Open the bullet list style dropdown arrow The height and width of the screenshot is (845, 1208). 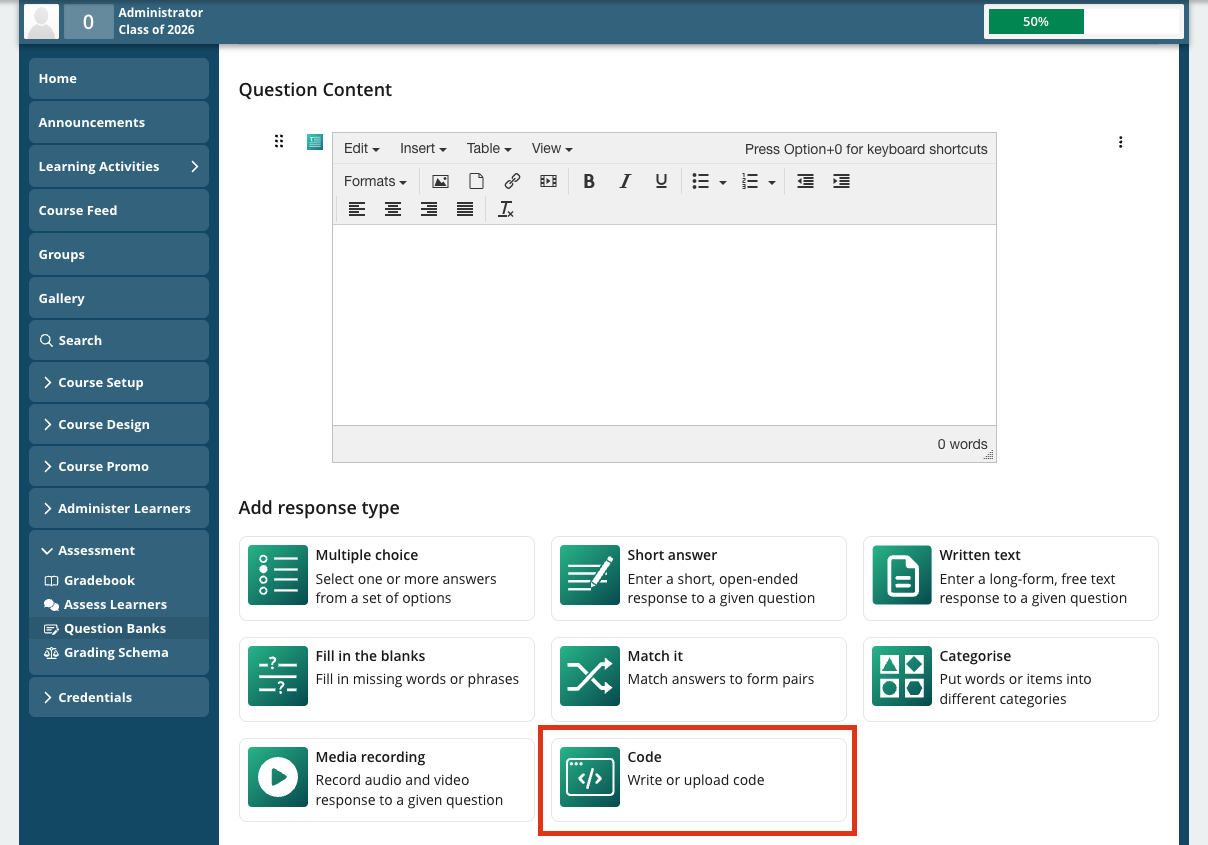[x=723, y=182]
